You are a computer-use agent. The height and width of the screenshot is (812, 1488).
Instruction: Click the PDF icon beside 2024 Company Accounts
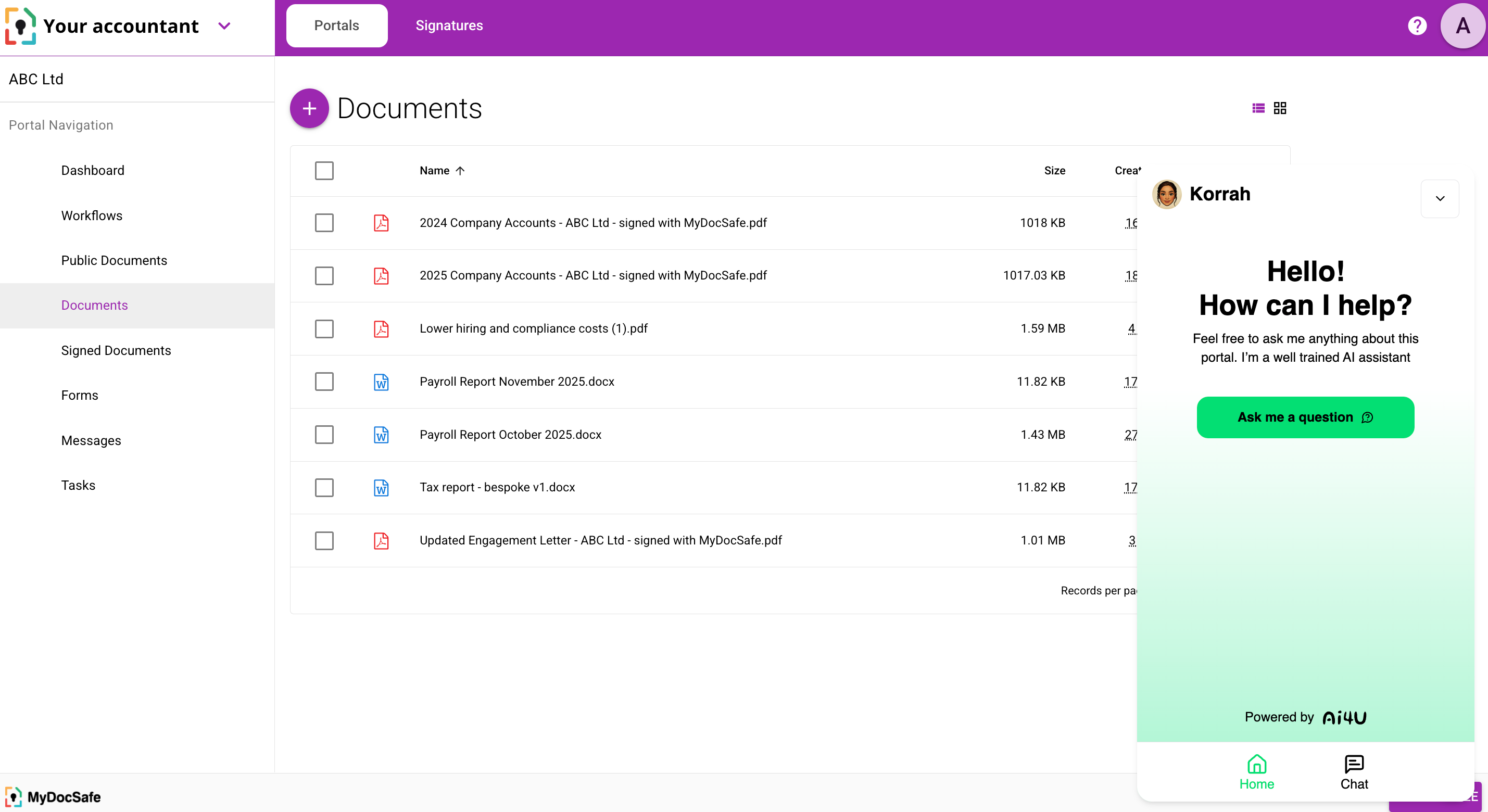pyautogui.click(x=381, y=223)
